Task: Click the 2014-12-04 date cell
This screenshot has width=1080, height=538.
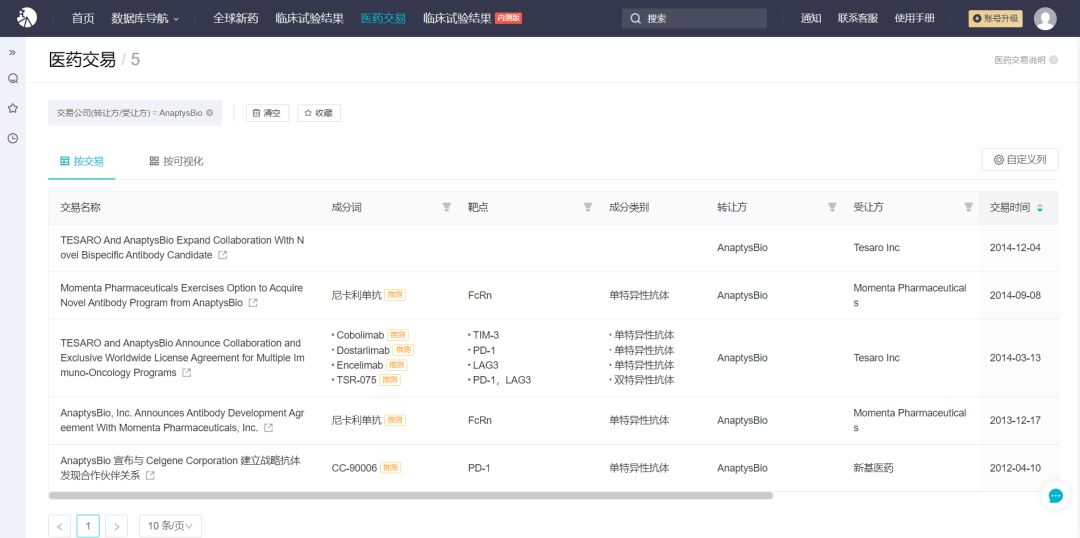Action: click(x=1015, y=247)
